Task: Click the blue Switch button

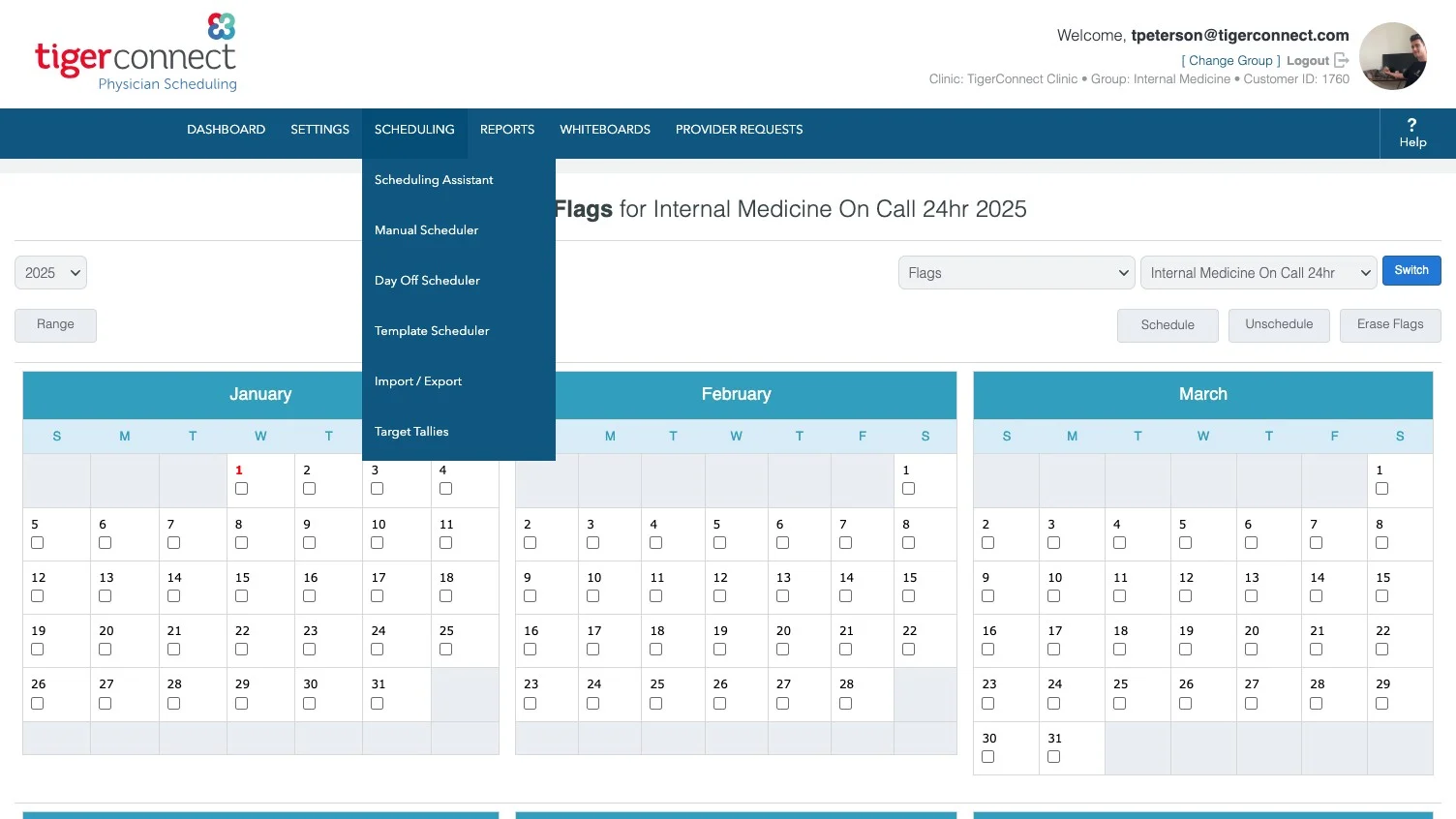Action: pyautogui.click(x=1411, y=271)
